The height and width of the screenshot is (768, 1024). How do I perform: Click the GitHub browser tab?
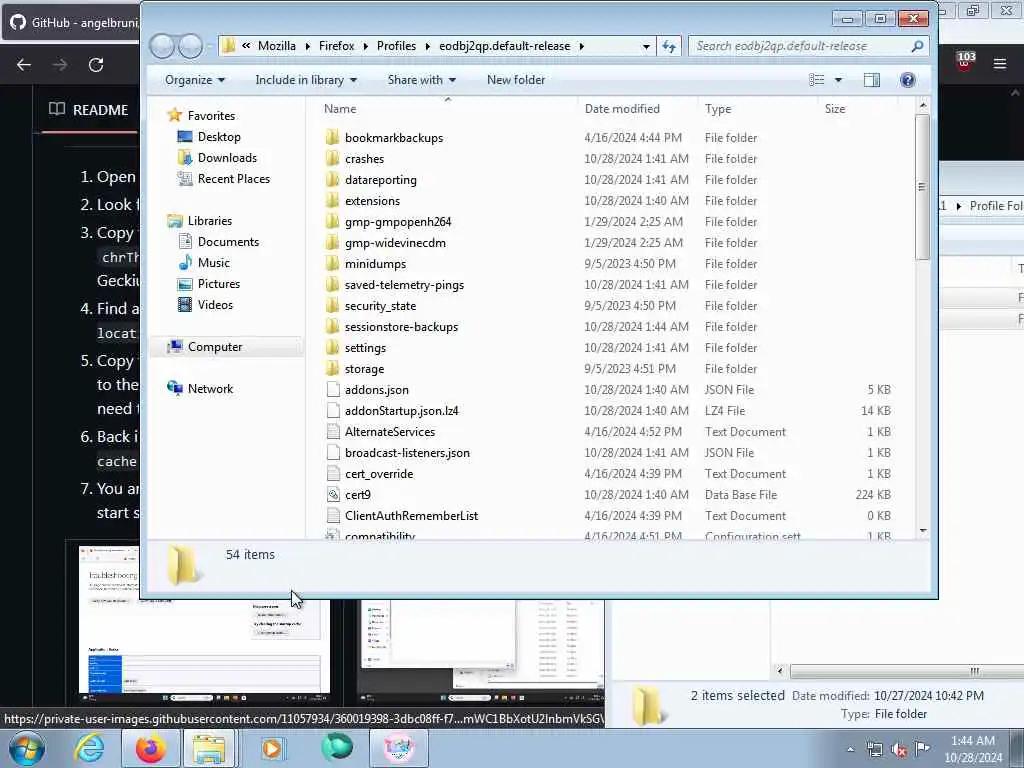tap(74, 22)
